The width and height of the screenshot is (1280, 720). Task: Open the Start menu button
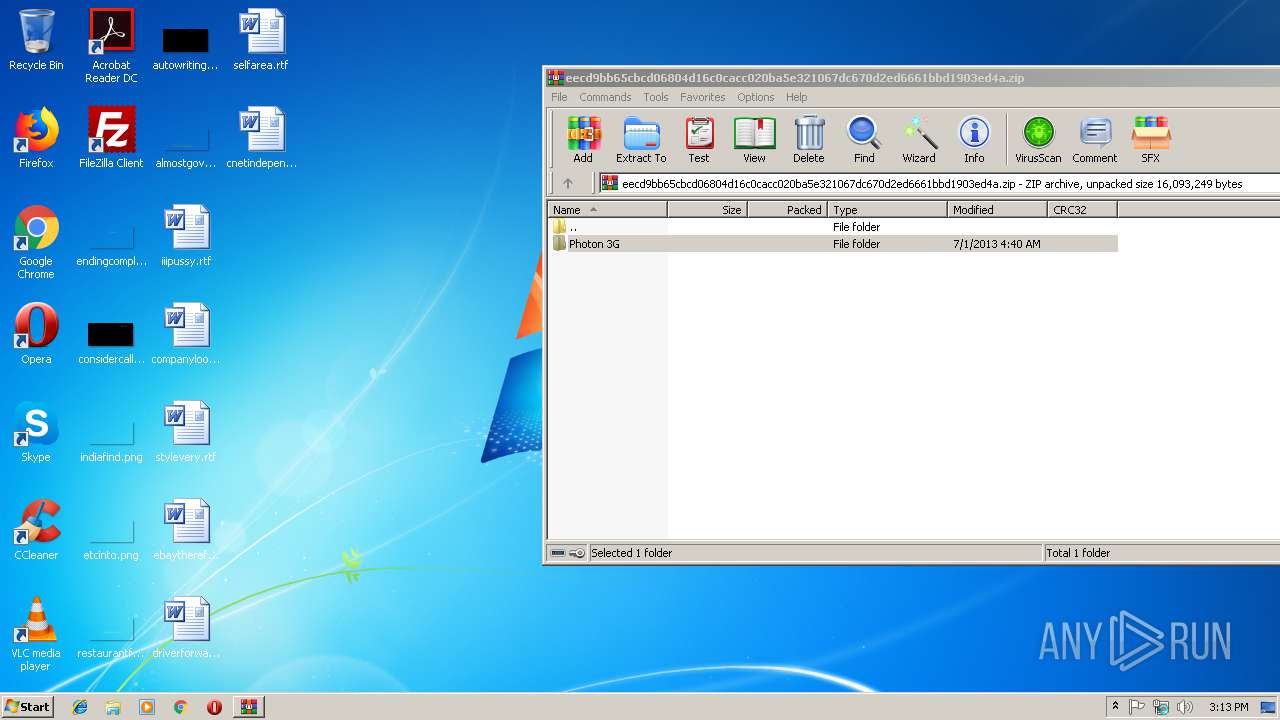click(28, 707)
